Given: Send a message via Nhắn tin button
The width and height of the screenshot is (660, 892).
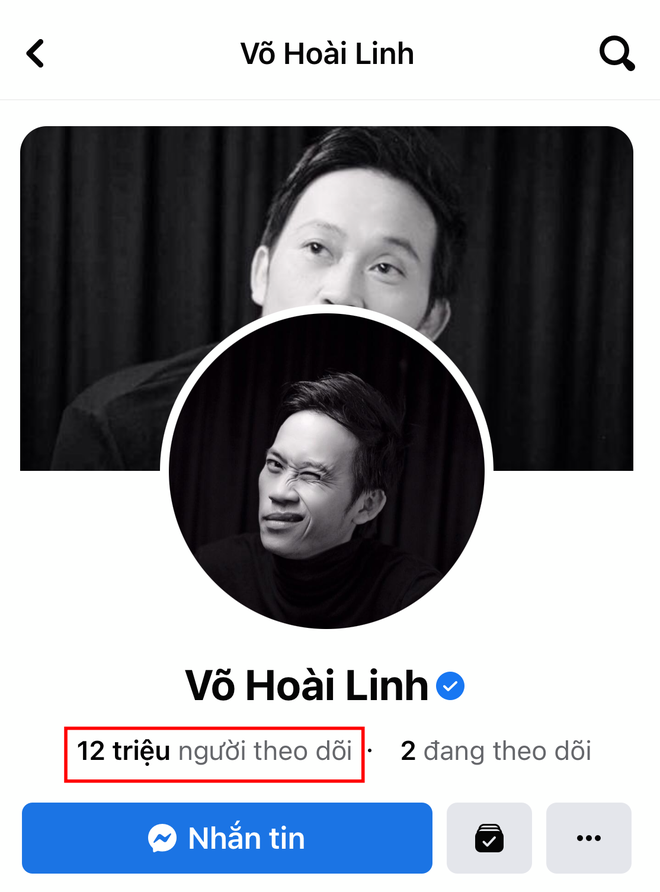Looking at the screenshot, I should [227, 838].
